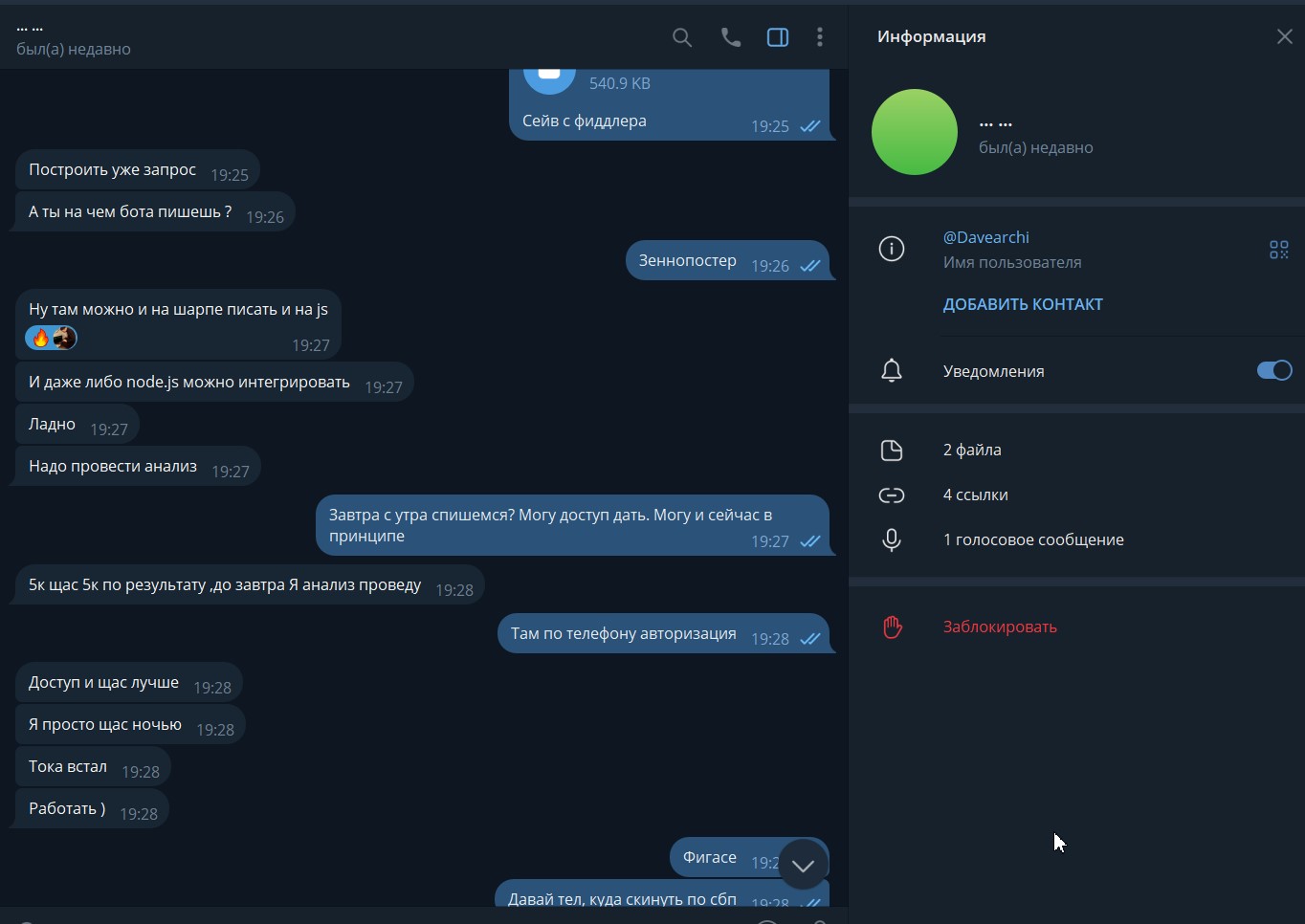Click the bell notifications icon

[x=892, y=370]
